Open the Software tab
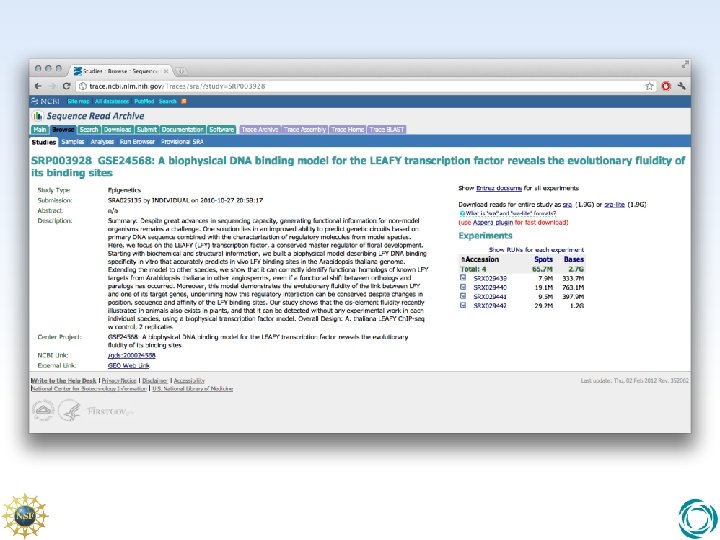720x540 pixels. (x=222, y=130)
